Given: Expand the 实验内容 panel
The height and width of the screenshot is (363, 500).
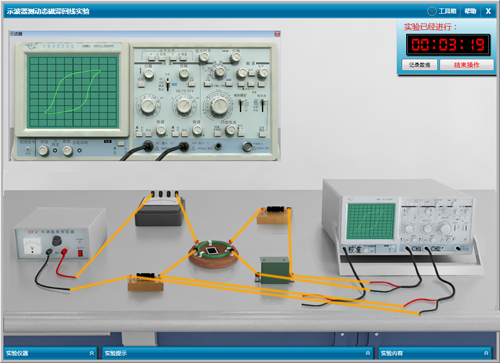Looking at the screenshot, I should coord(435,353).
